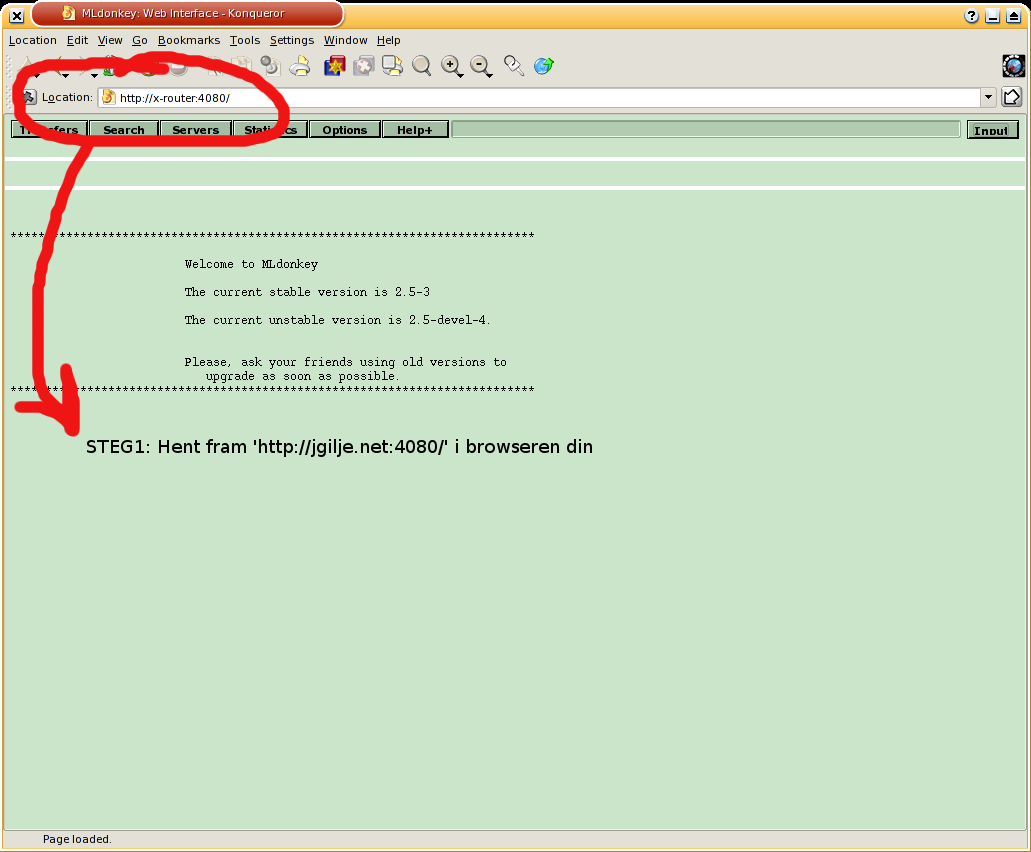Click the Input button on the right
1031x852 pixels.
coord(991,130)
